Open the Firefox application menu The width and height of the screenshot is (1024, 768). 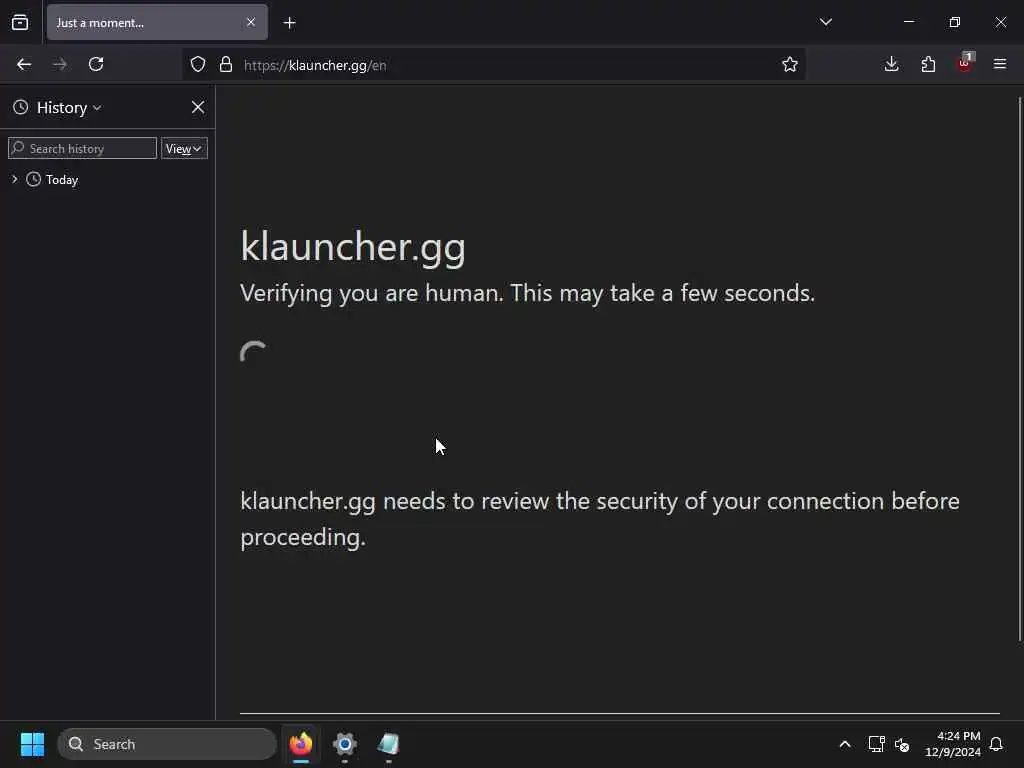(x=1000, y=64)
